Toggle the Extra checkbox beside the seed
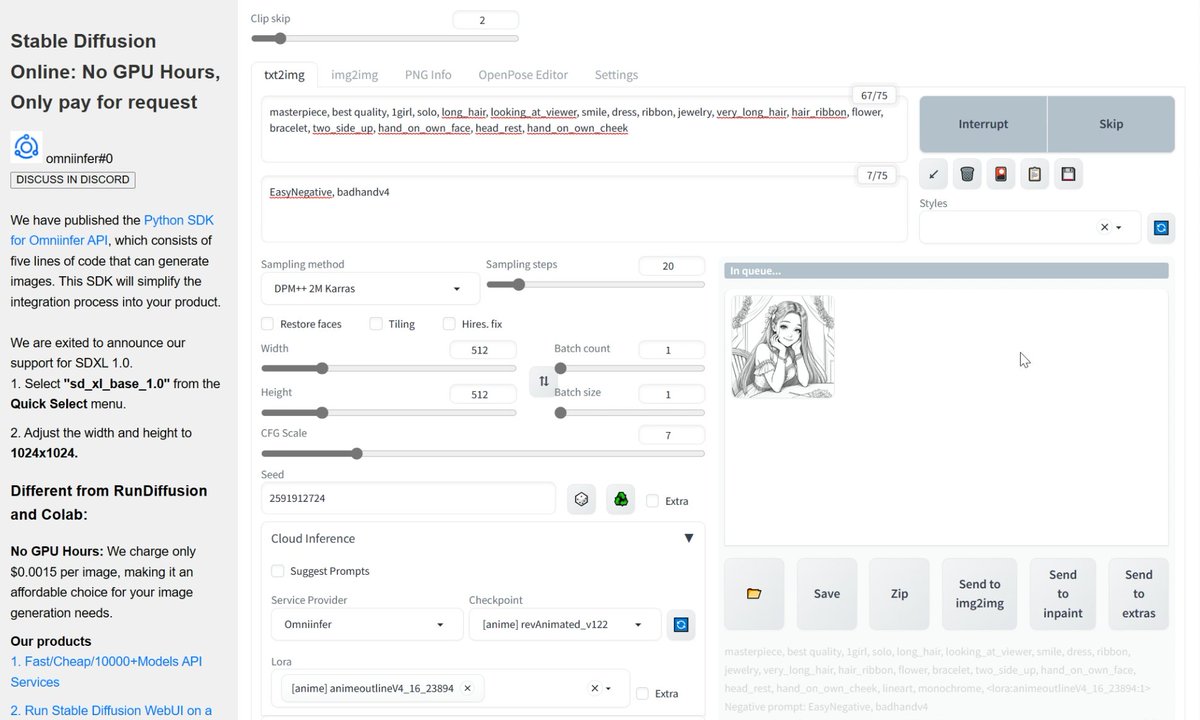Screen dimensions: 1200x720 coord(652,500)
